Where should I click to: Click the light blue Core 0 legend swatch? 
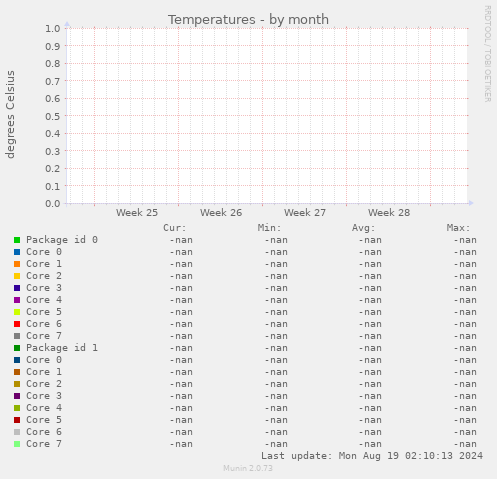click(17, 252)
